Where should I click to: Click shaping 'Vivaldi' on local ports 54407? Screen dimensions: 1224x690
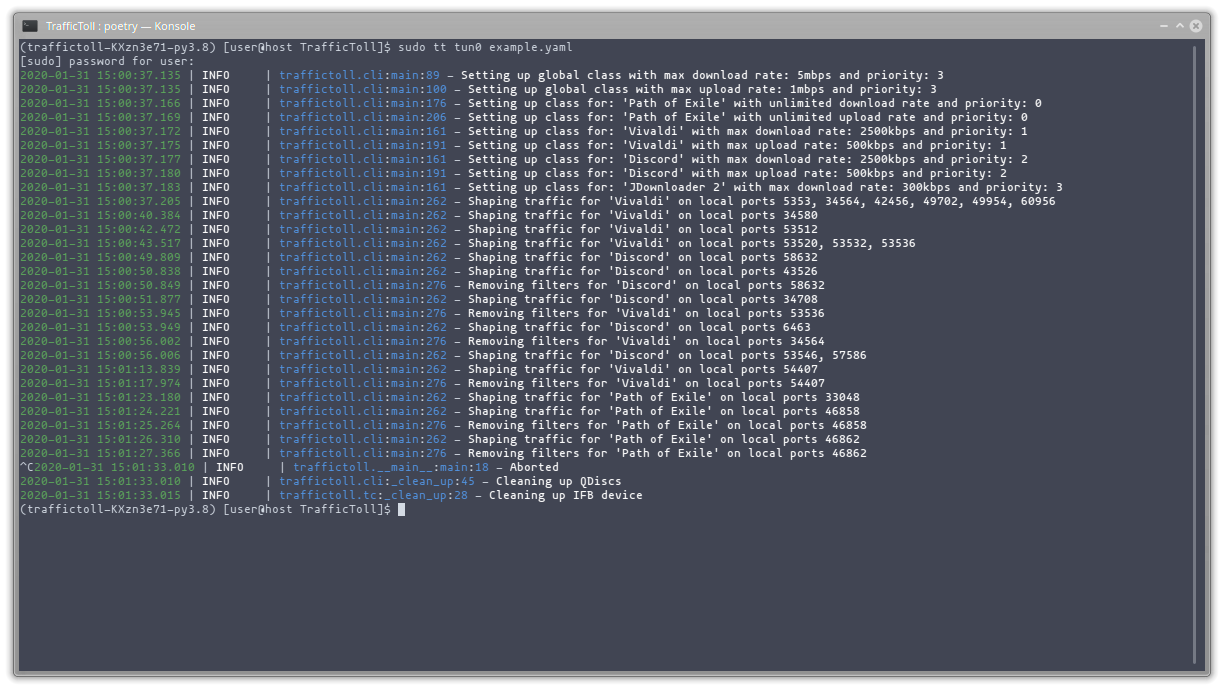tap(418, 369)
